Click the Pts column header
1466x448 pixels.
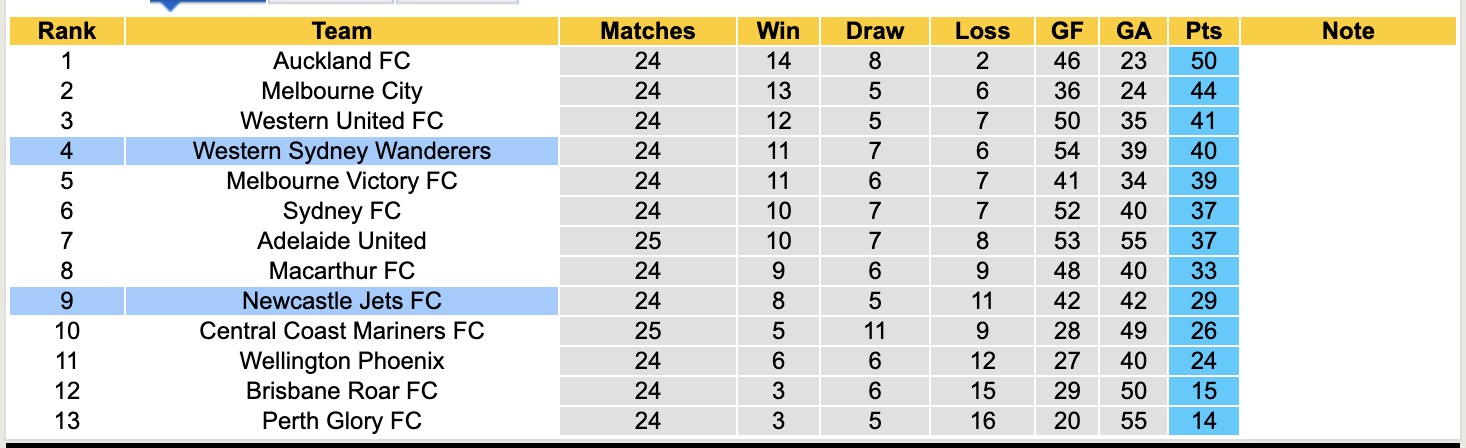pos(1203,31)
